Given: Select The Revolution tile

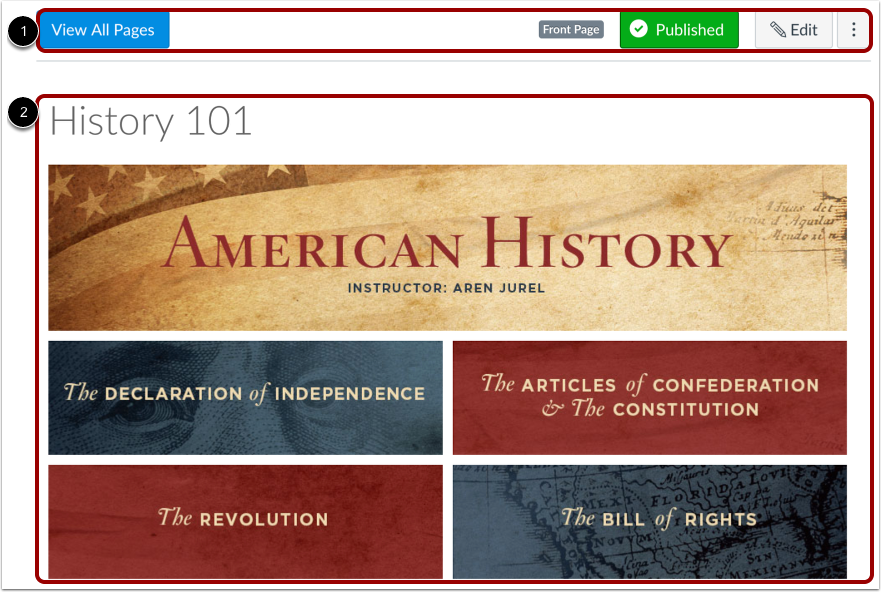Looking at the screenshot, I should point(245,521).
